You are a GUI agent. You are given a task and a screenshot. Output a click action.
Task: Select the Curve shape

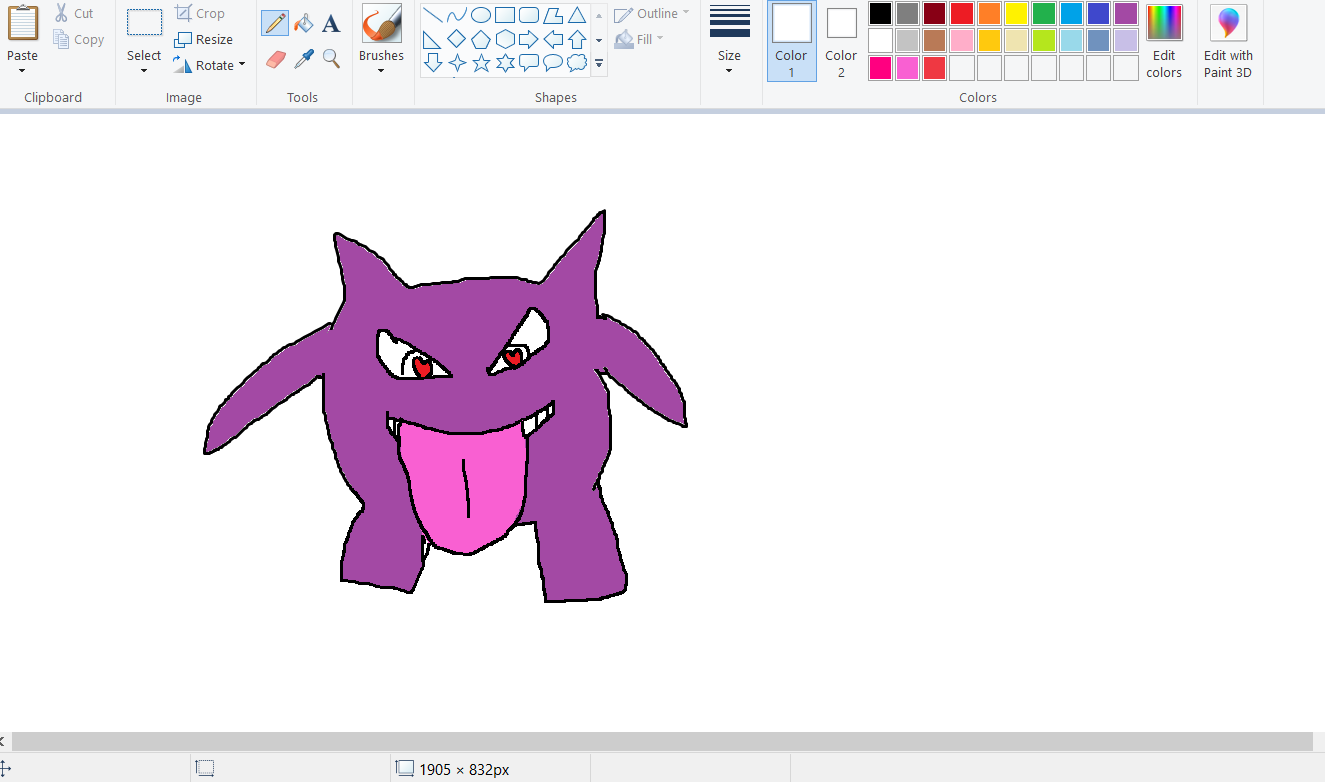pos(457,15)
